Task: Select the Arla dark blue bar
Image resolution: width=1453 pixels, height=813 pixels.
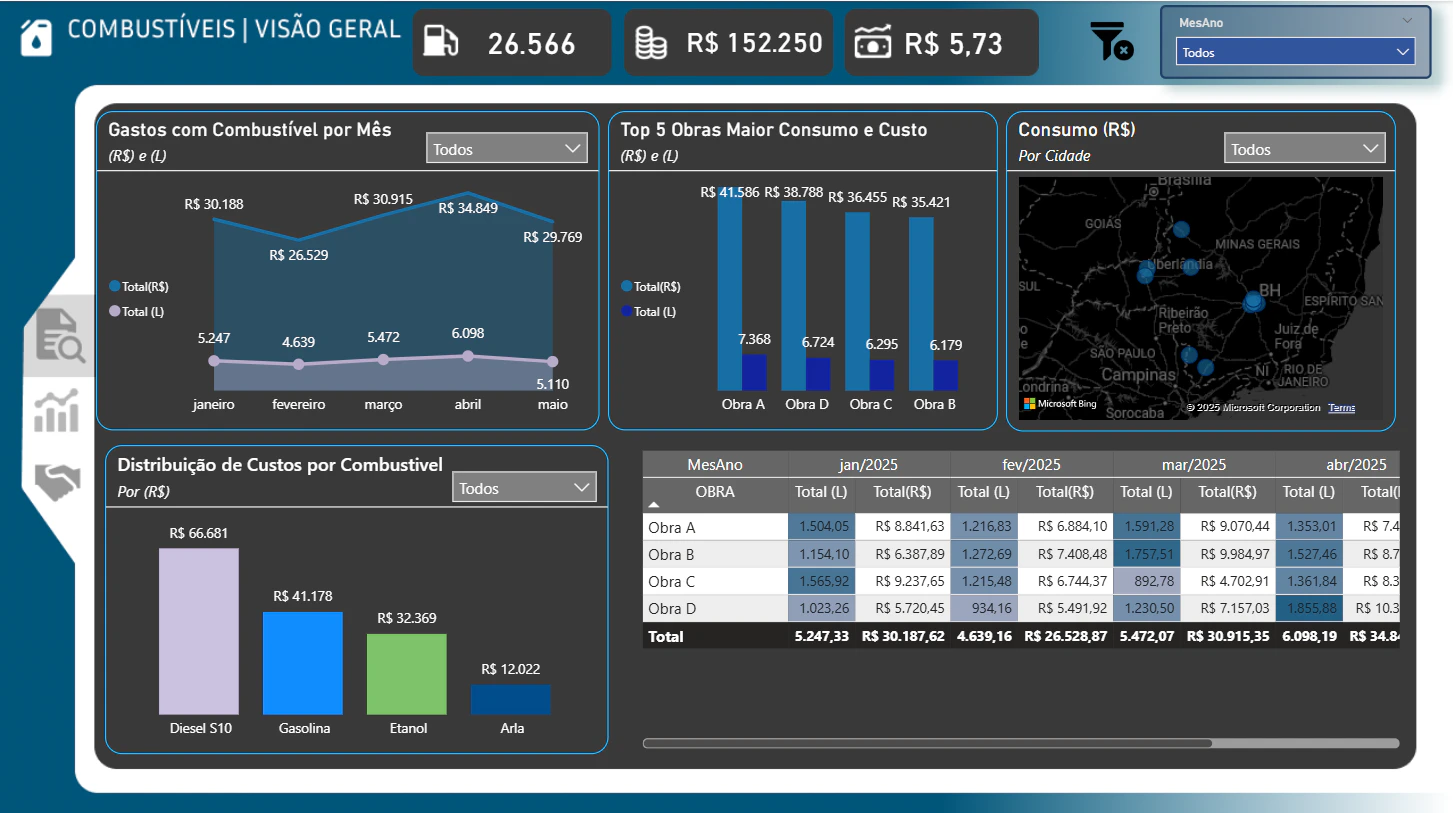Action: click(511, 700)
